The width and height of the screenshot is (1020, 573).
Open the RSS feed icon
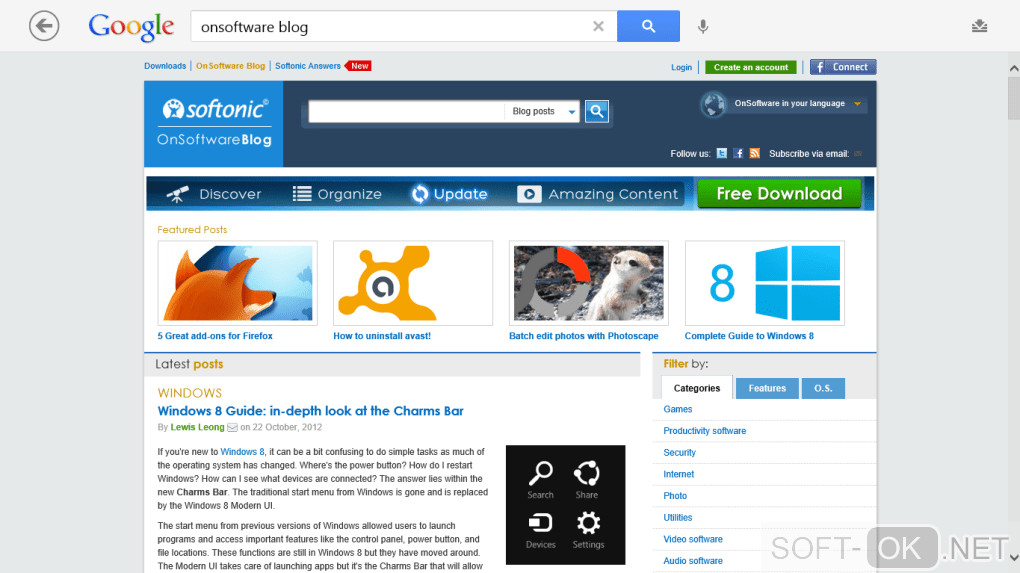click(x=755, y=153)
